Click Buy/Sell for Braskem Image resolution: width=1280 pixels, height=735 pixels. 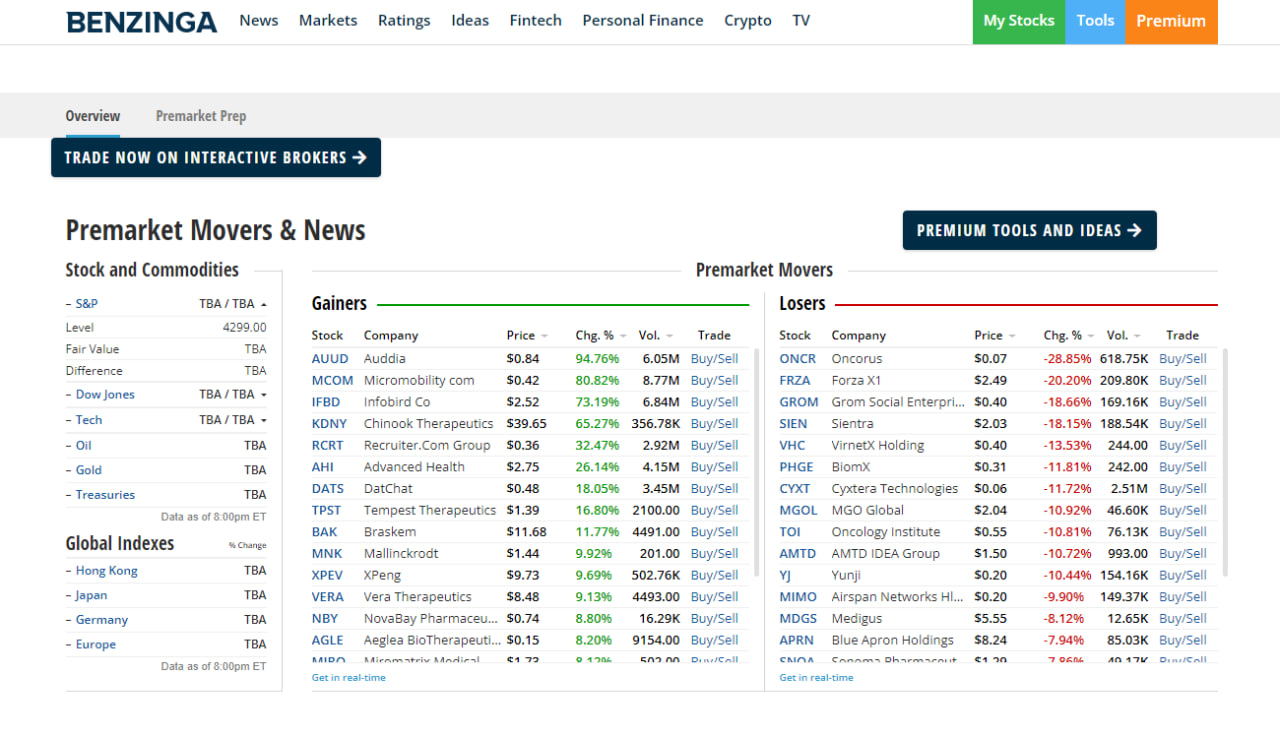(714, 532)
